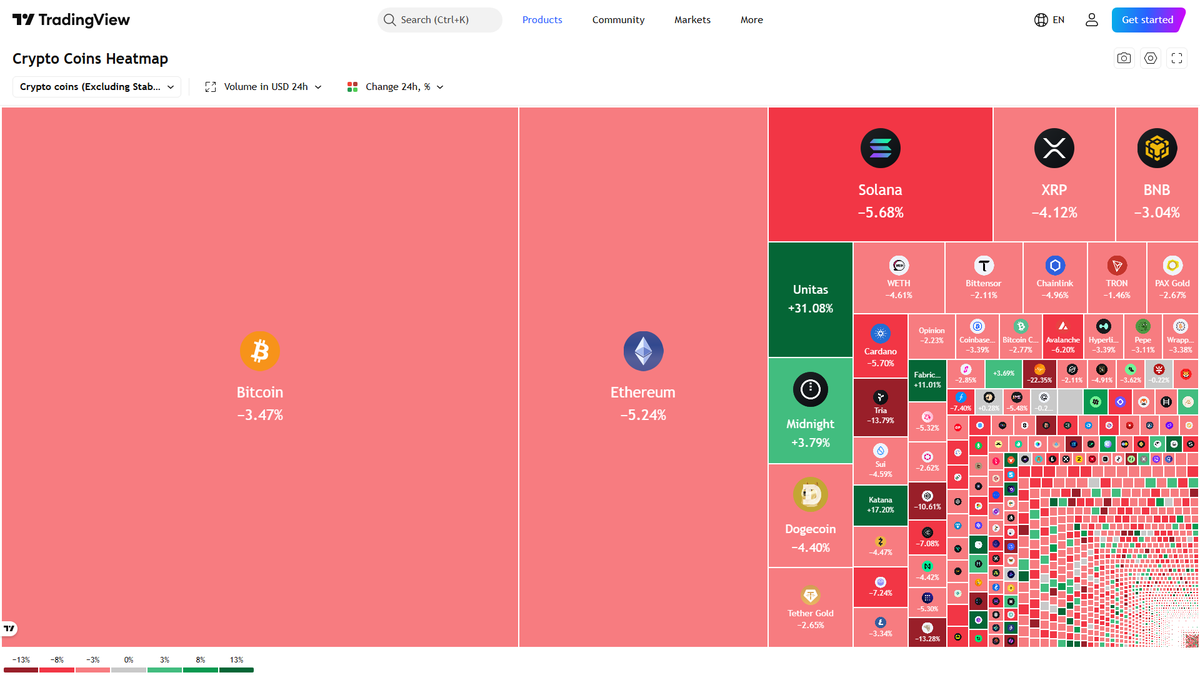Select the Avalanche tile icon
1200x675 pixels.
1063,326
